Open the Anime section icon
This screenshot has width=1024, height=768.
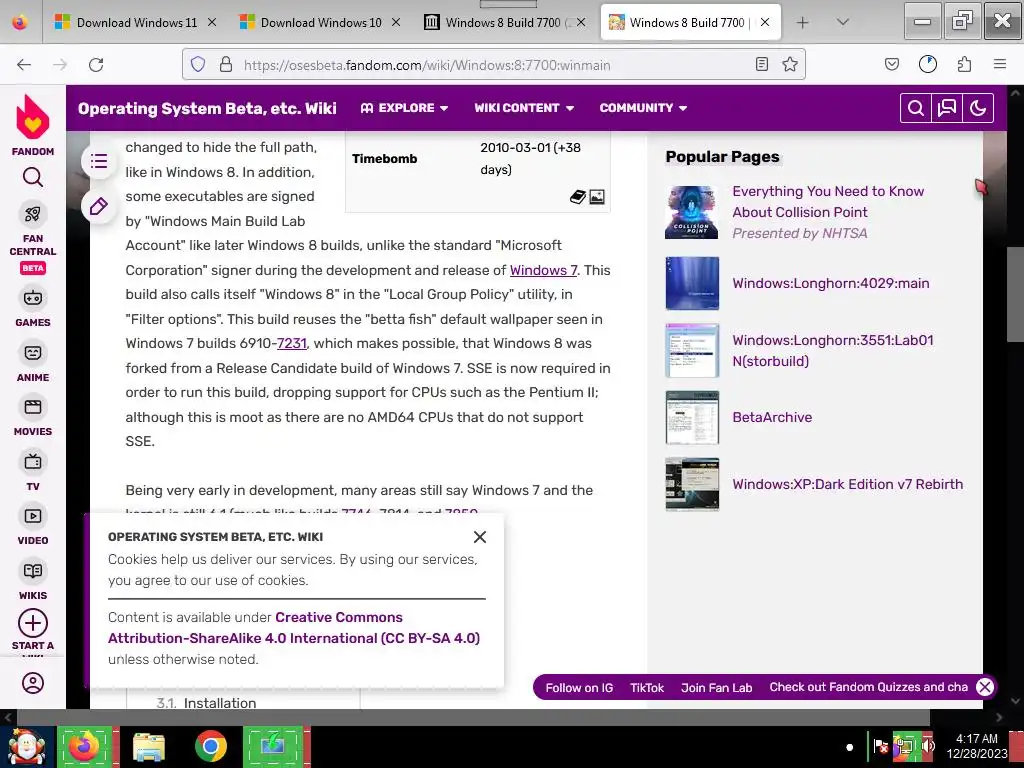[33, 353]
